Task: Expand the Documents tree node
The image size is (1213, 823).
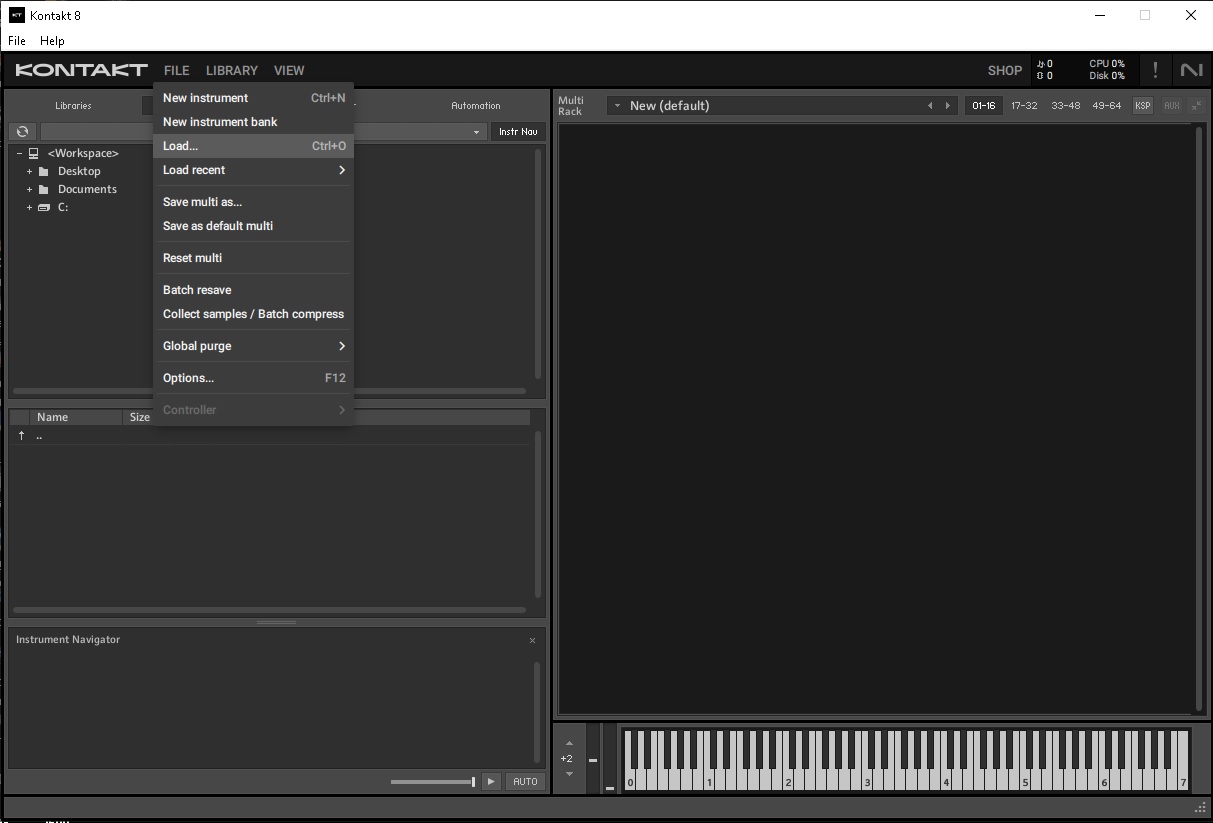Action: (29, 189)
